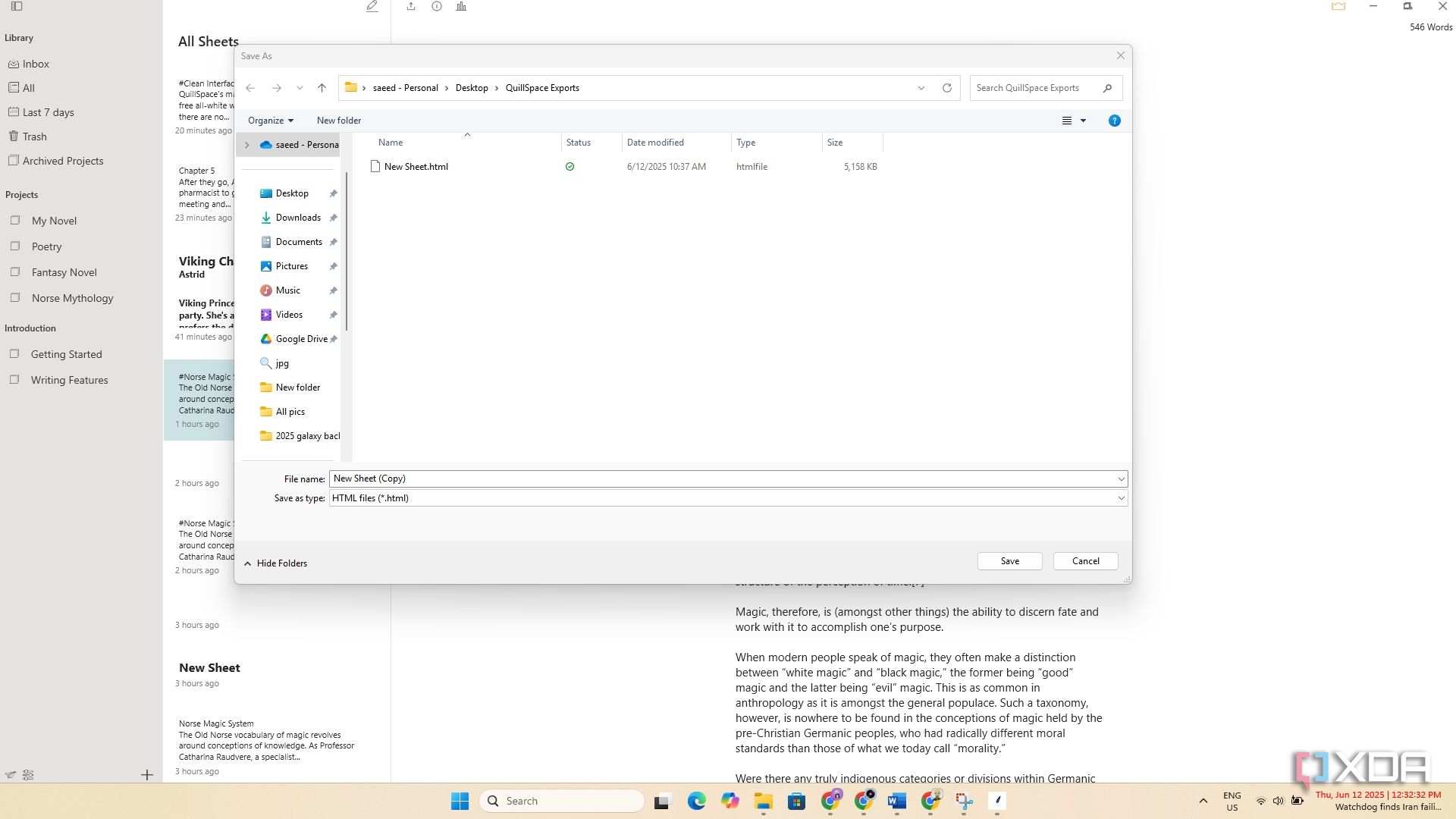Toggle the My Novel project checkbox
This screenshot has height=819, width=1456.
(15, 221)
